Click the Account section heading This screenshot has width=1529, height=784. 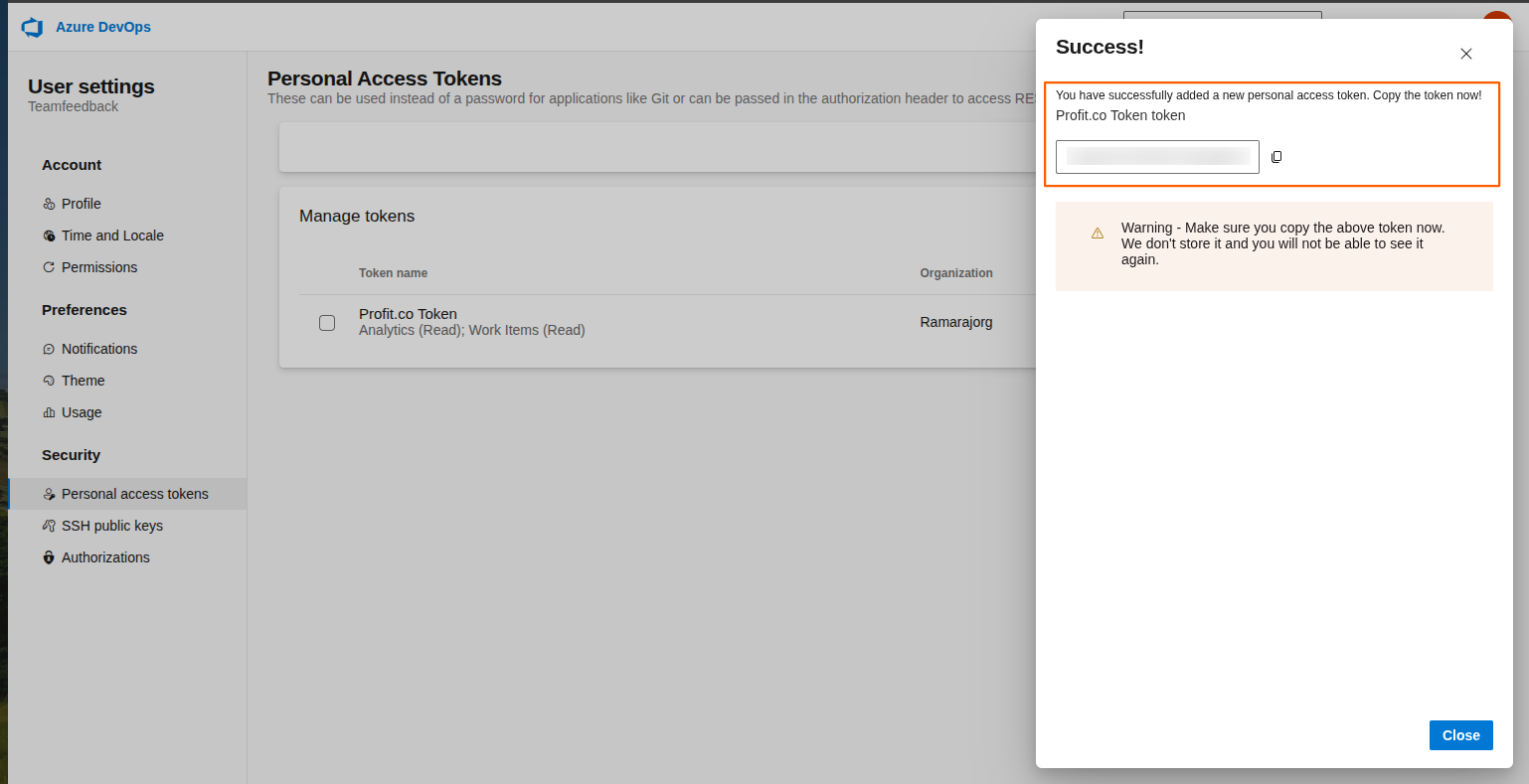point(72,165)
